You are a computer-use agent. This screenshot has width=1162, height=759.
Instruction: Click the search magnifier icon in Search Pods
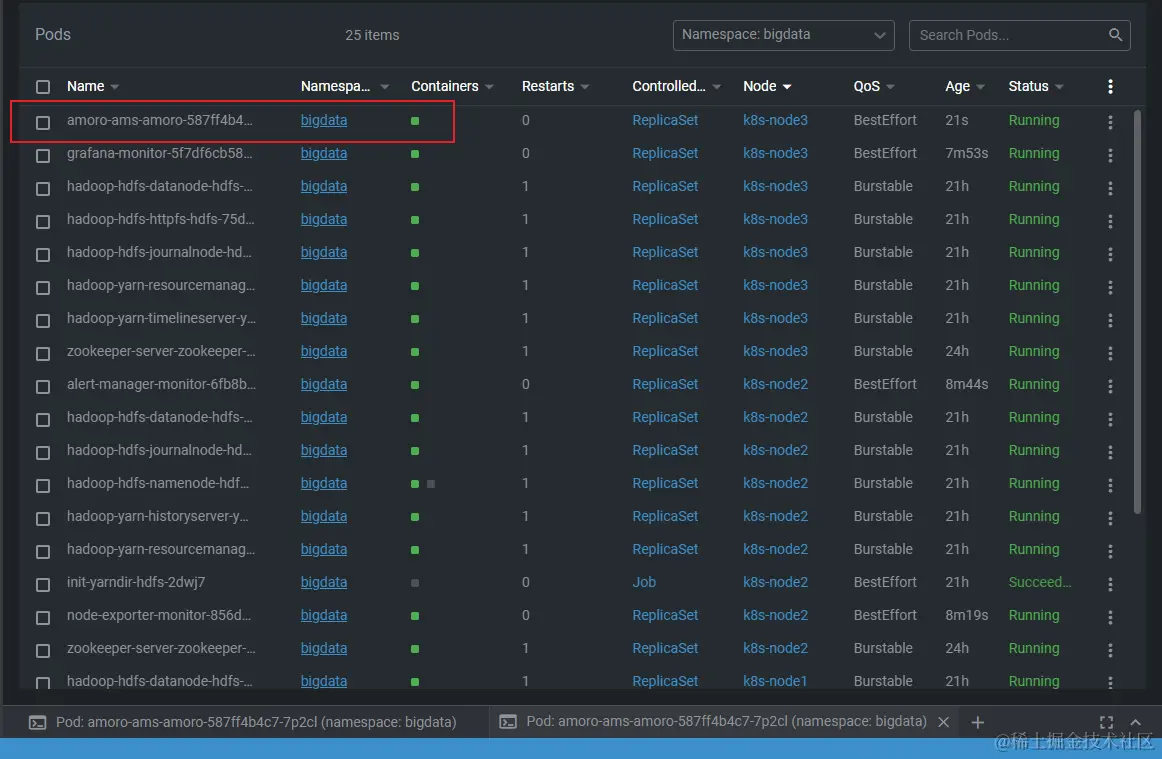coord(1115,35)
